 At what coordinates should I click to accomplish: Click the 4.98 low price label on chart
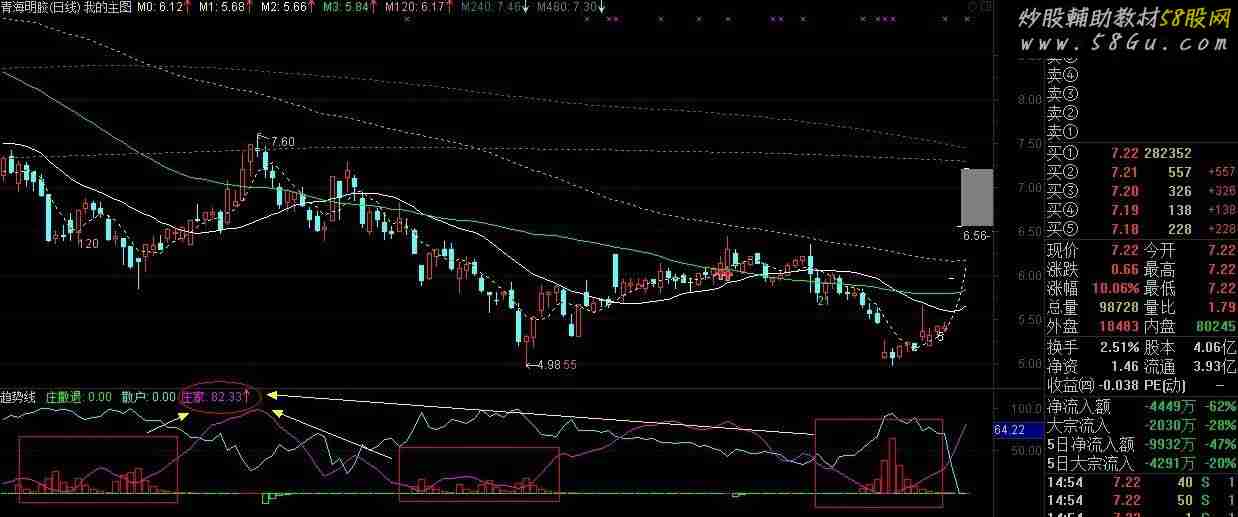coord(549,365)
